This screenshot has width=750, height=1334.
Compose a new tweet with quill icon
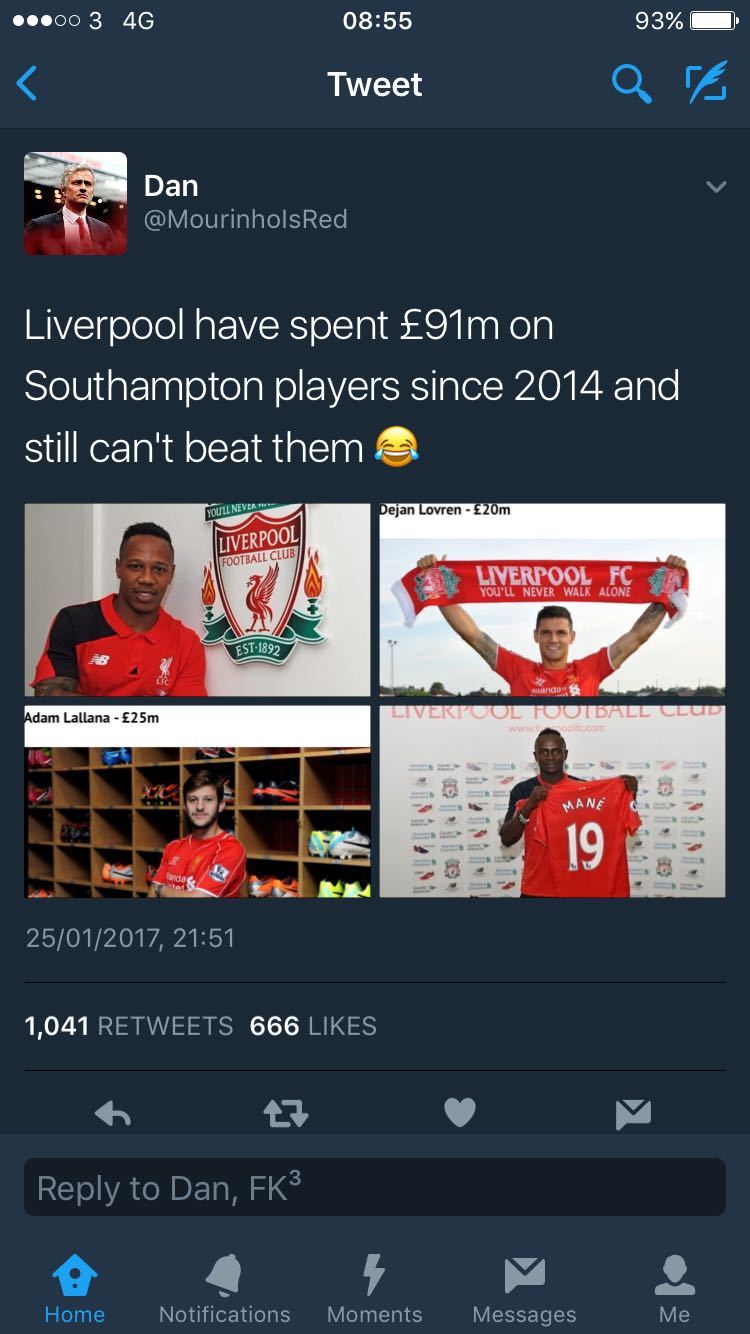click(x=706, y=84)
